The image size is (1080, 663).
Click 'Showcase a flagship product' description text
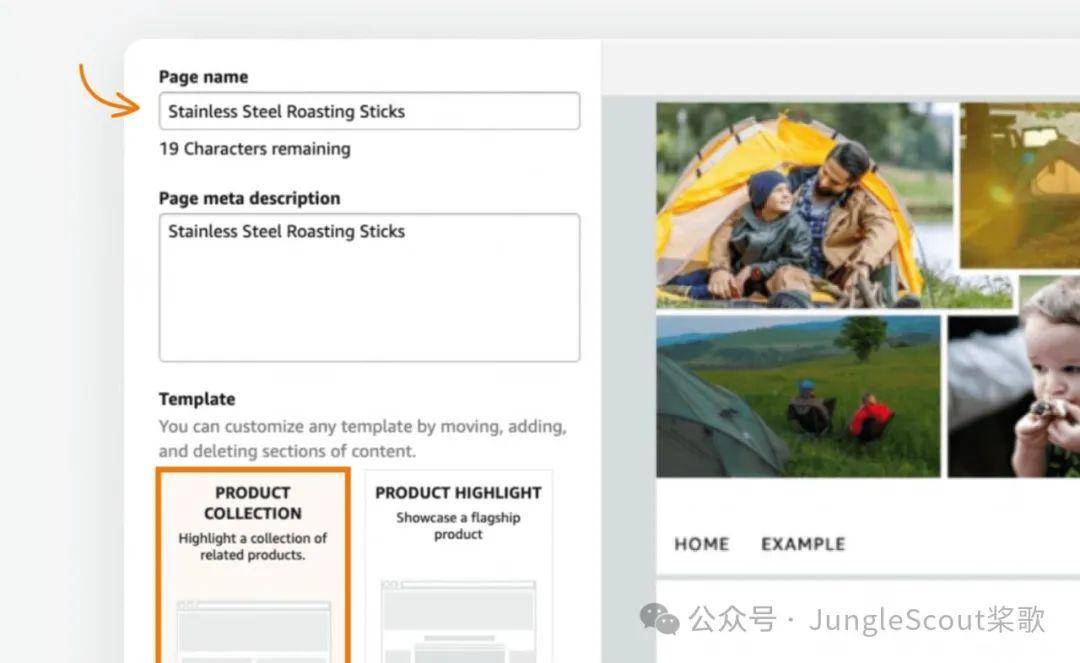(458, 526)
